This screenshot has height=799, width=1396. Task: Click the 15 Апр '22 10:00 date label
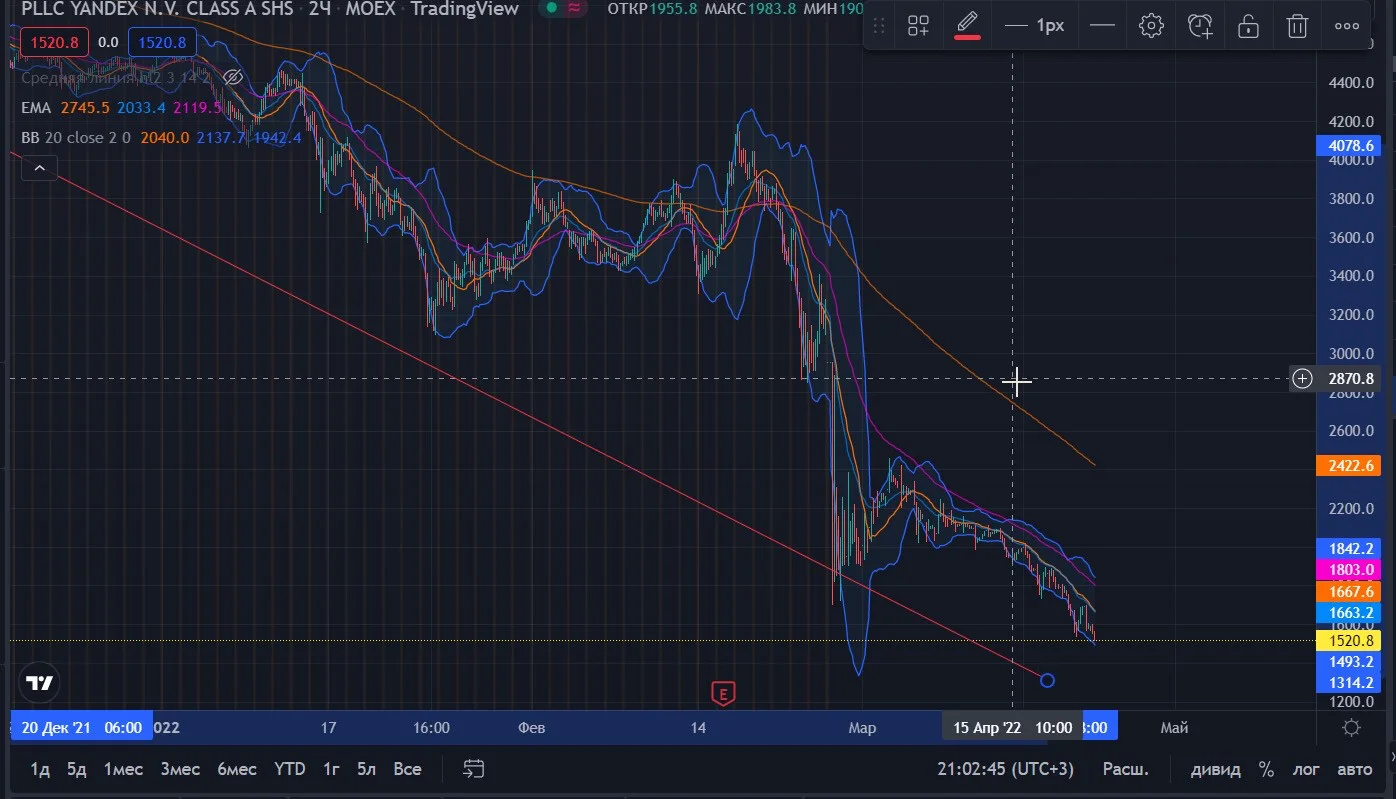click(1013, 727)
